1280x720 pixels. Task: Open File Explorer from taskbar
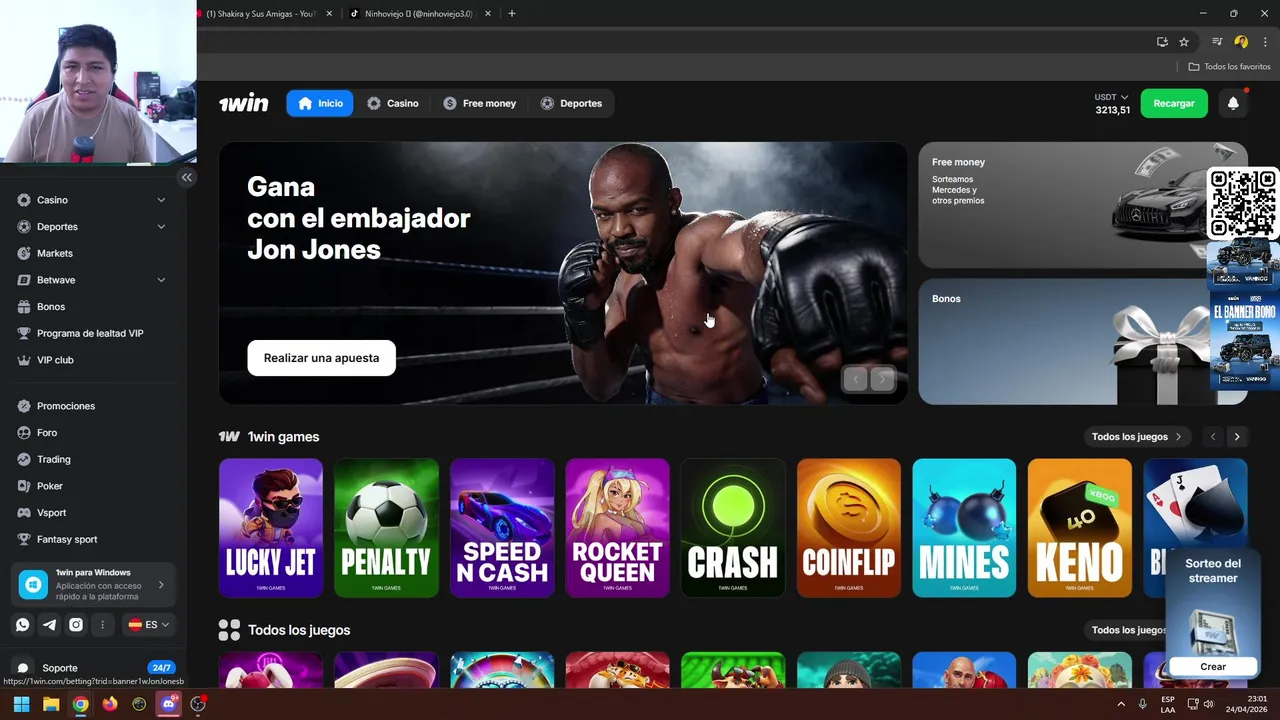51,704
